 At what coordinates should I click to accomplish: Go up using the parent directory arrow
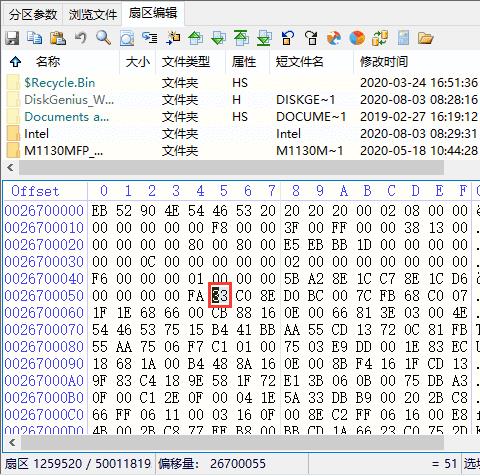pyautogui.click(x=16, y=62)
